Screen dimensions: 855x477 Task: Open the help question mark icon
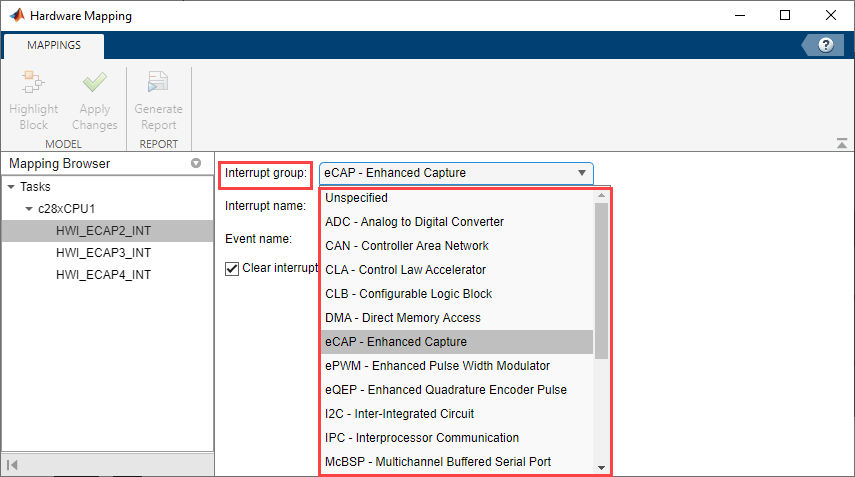[826, 45]
